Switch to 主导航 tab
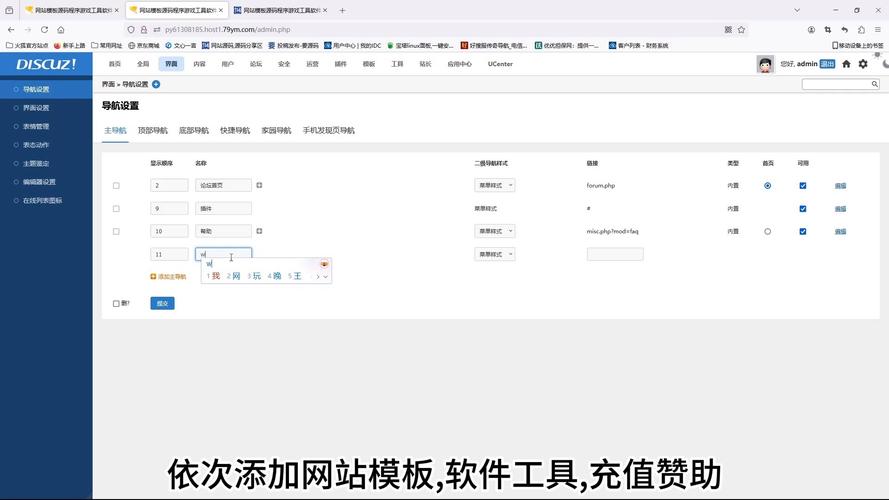This screenshot has width=889, height=500. [x=115, y=130]
